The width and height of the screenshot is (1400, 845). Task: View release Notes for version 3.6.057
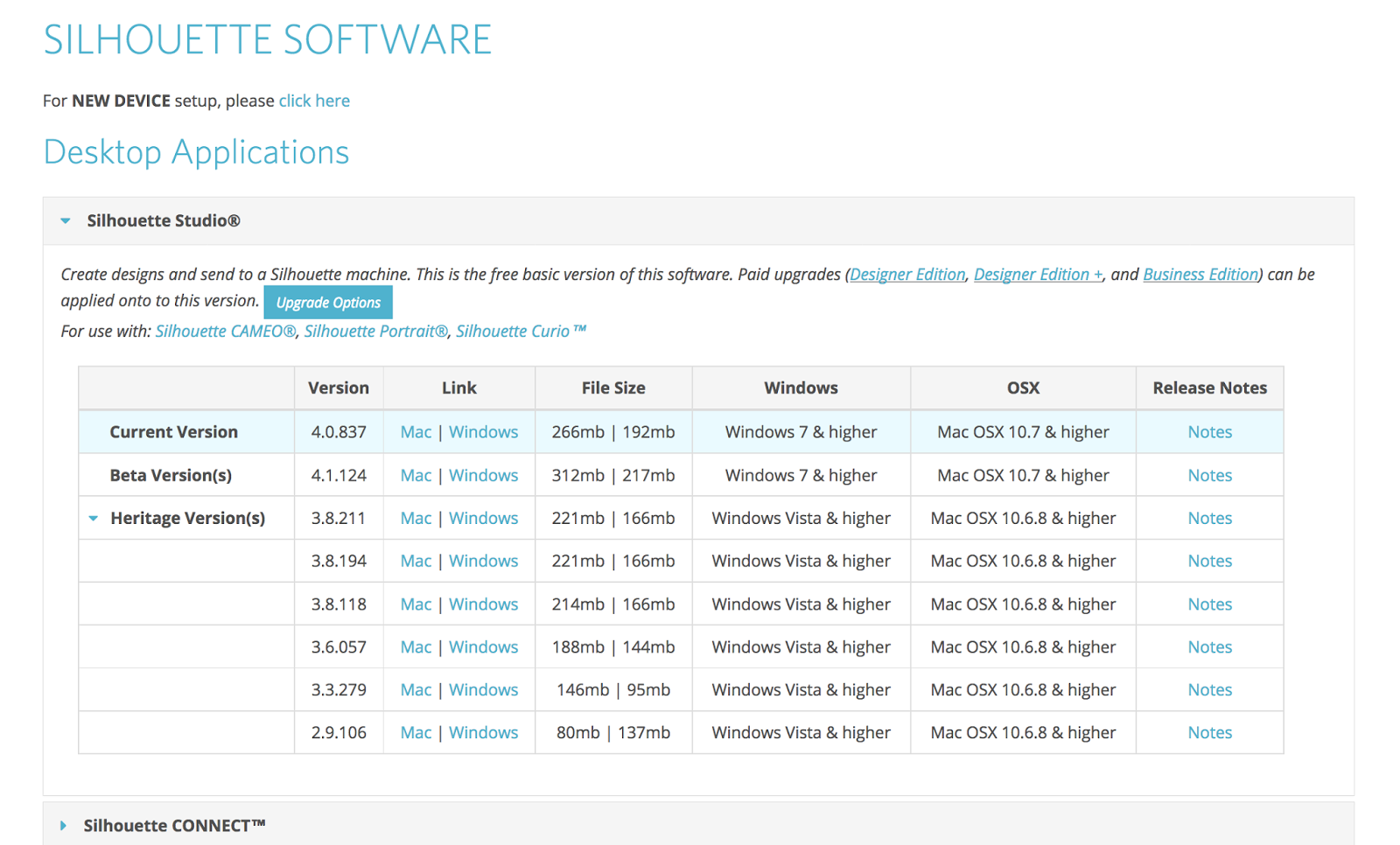1209,646
